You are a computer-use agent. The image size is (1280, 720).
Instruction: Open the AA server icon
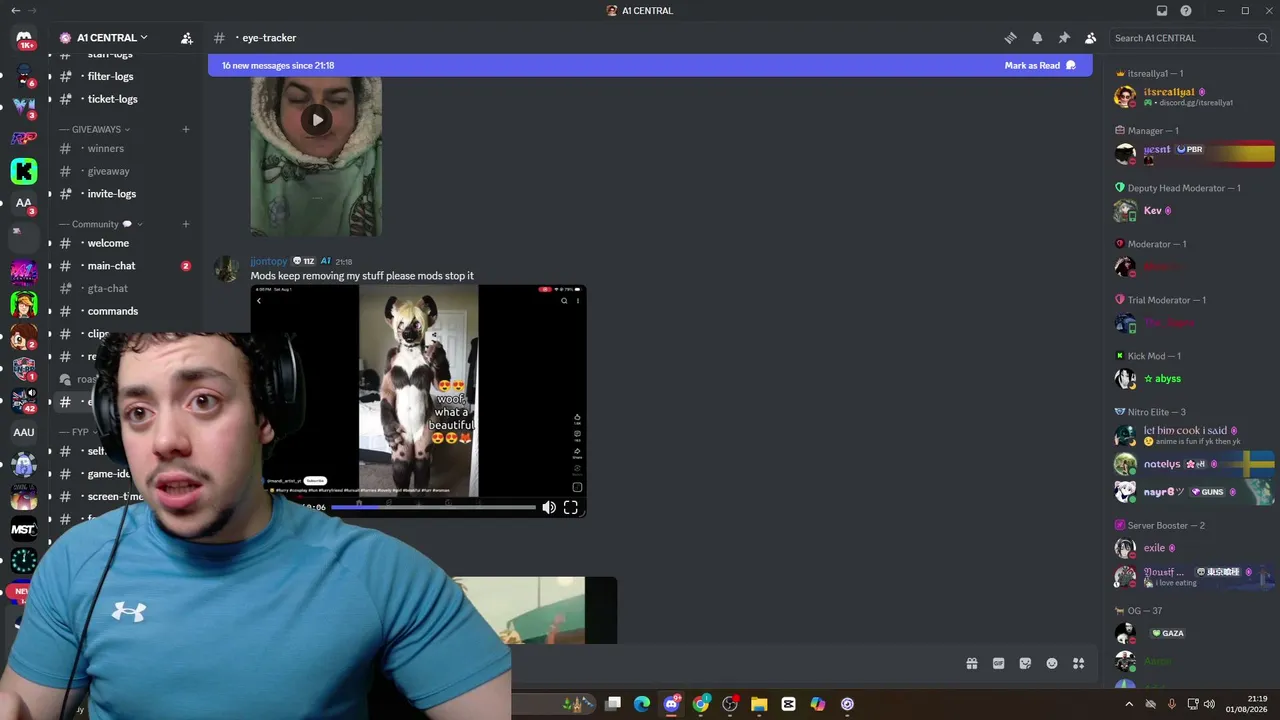(x=24, y=203)
